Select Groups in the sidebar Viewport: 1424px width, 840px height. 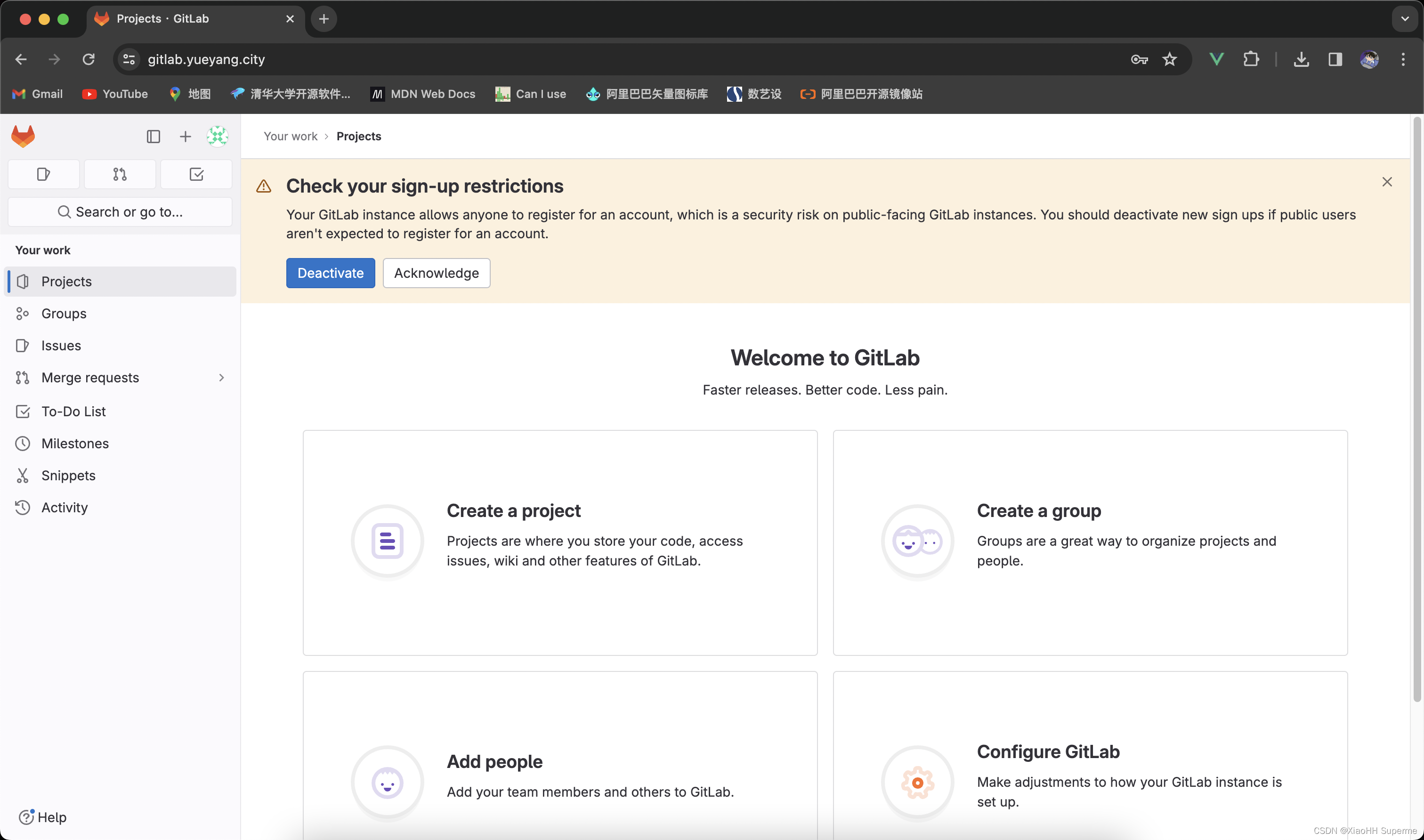tap(64, 314)
